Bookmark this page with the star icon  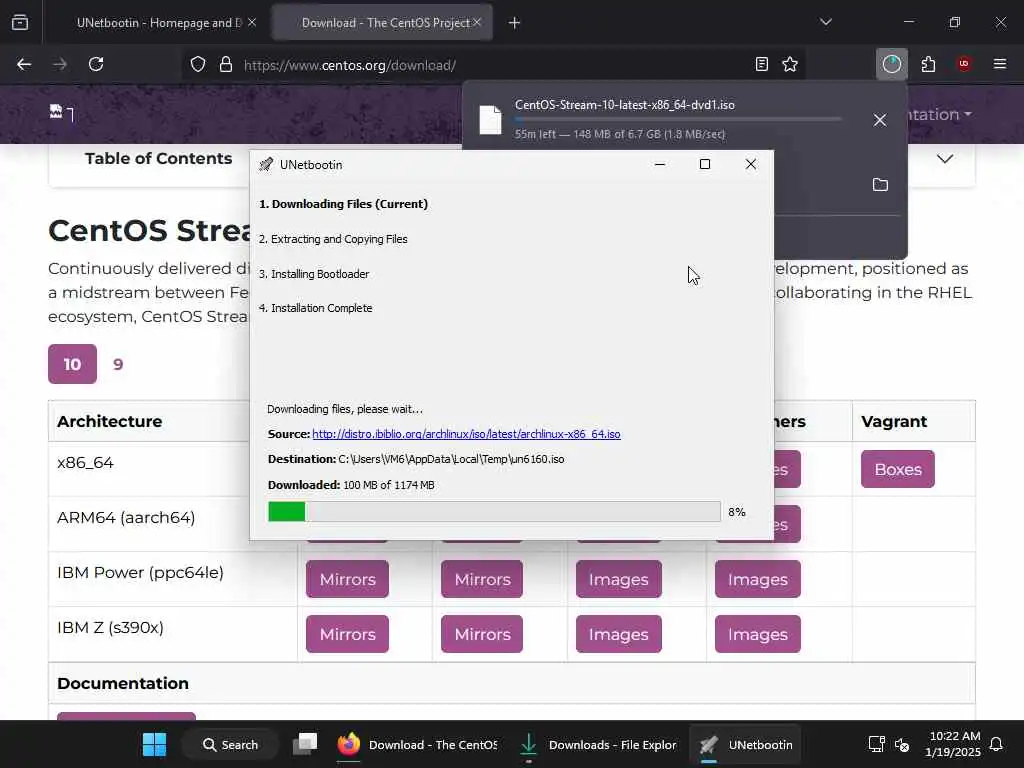790,64
